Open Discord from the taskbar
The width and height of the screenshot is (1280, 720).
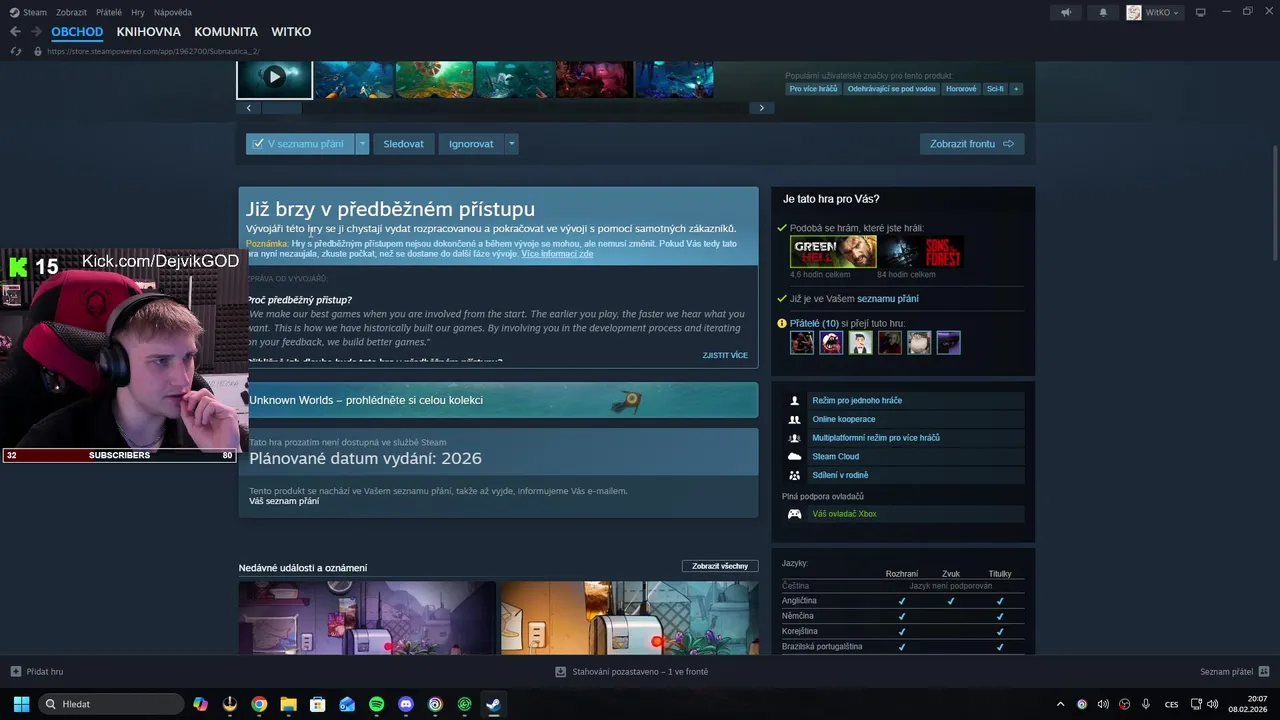406,704
